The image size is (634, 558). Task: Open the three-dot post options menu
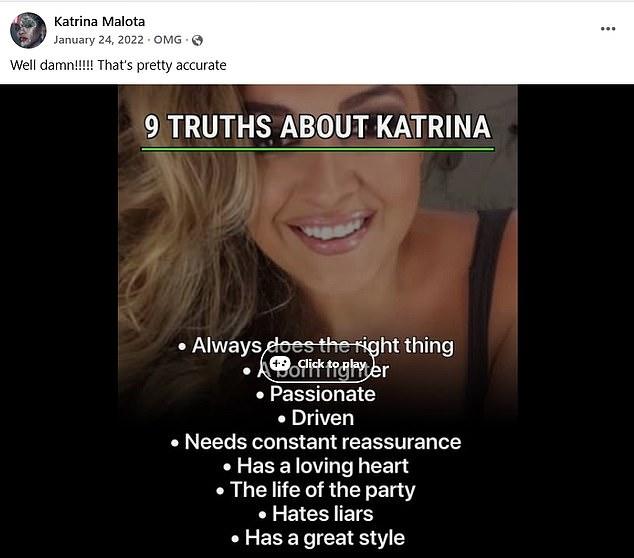pyautogui.click(x=608, y=29)
